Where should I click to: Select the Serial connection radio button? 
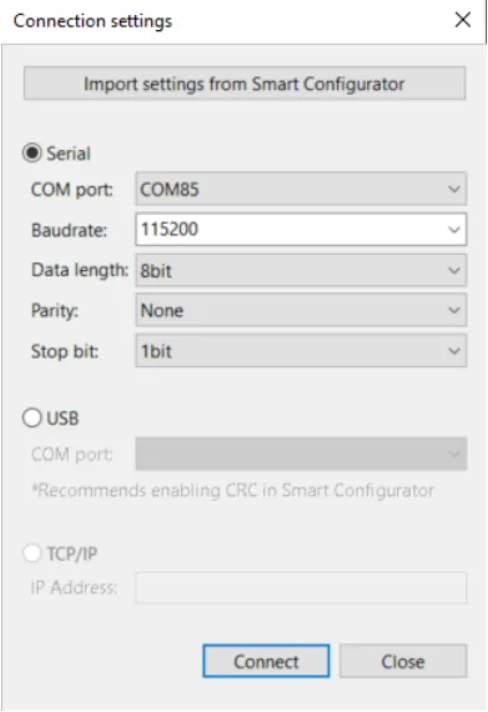tap(32, 153)
